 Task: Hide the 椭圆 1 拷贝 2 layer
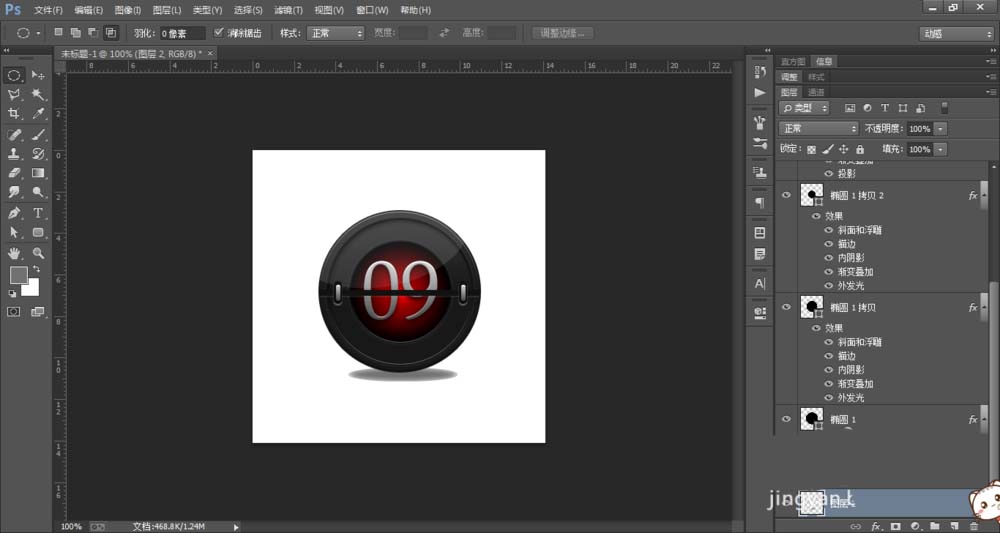(x=786, y=195)
